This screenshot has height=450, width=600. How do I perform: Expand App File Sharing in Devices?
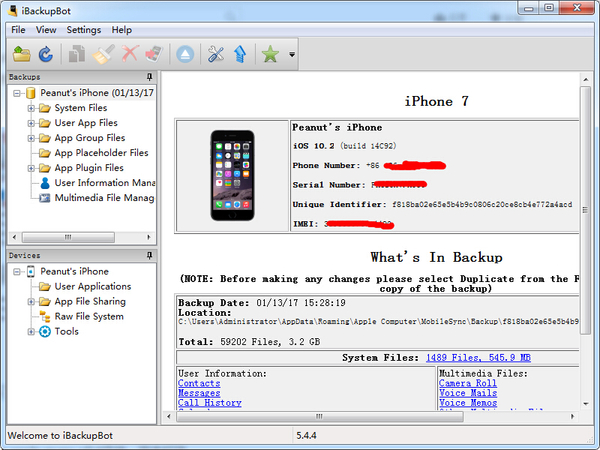coord(31,302)
